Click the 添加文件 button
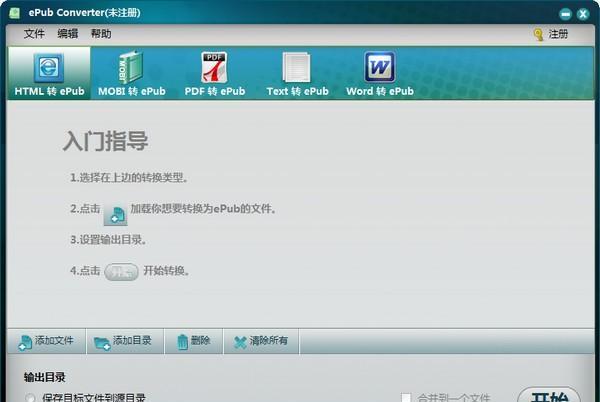The height and width of the screenshot is (402, 600). click(x=46, y=341)
